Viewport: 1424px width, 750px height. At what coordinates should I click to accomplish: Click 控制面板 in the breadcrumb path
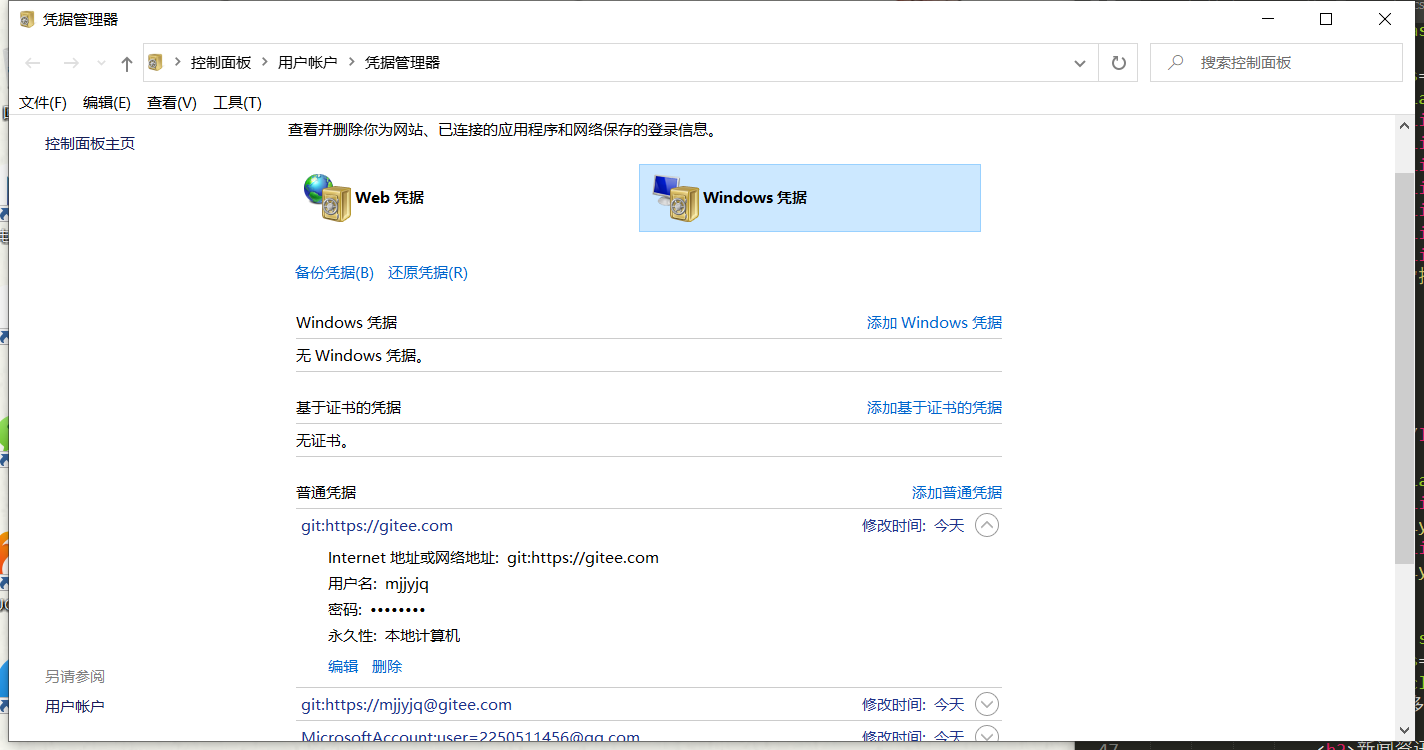[221, 62]
